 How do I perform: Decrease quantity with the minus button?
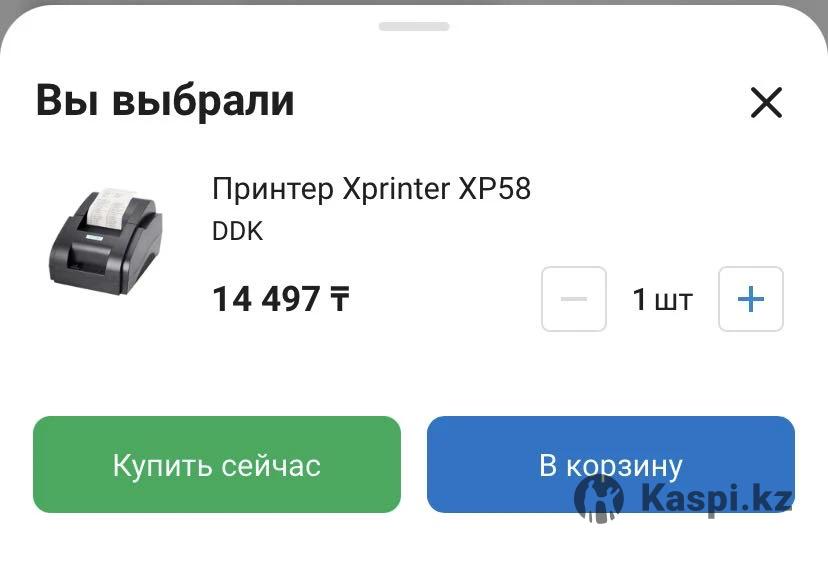[x=574, y=299]
